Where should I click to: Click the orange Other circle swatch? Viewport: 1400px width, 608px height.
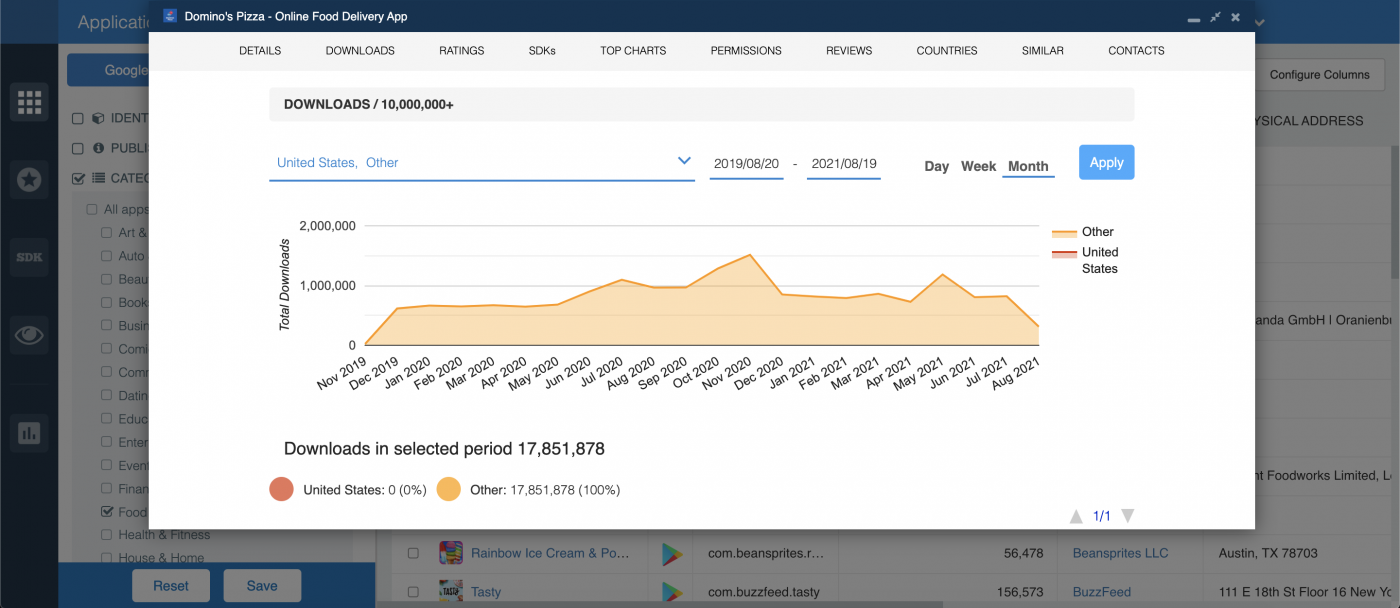449,490
